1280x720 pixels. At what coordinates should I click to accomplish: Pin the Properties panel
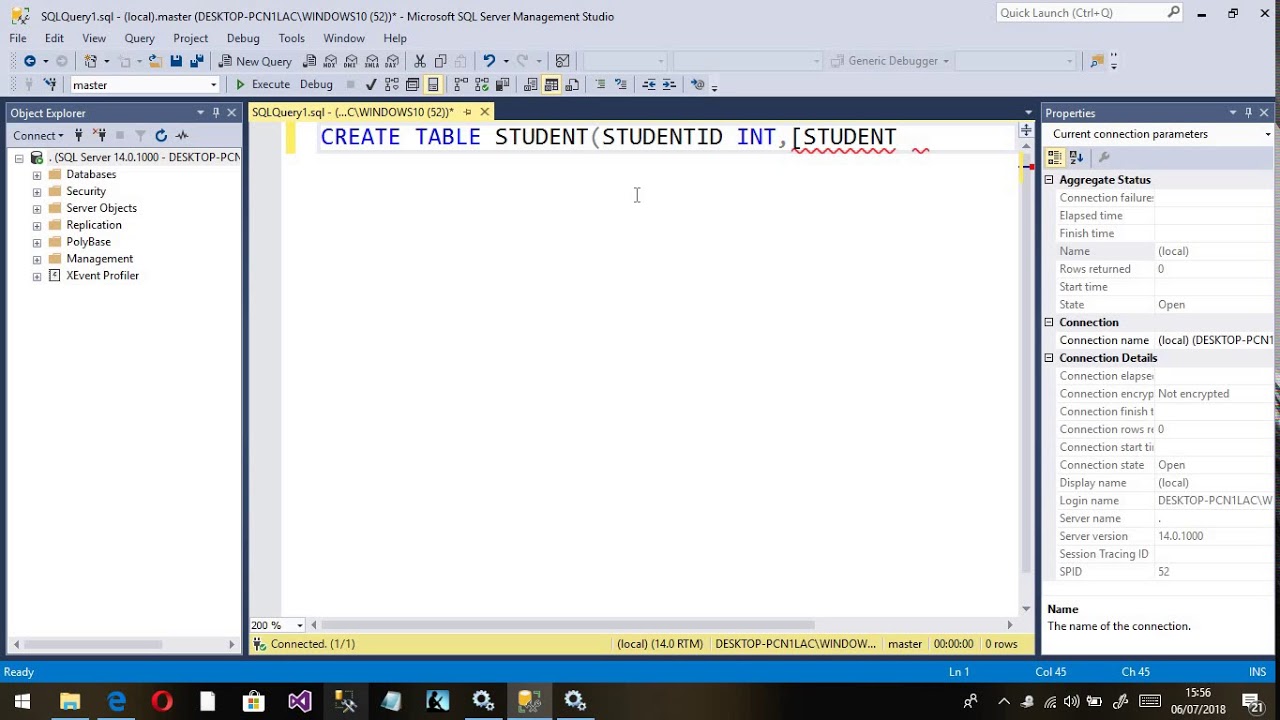(1248, 113)
